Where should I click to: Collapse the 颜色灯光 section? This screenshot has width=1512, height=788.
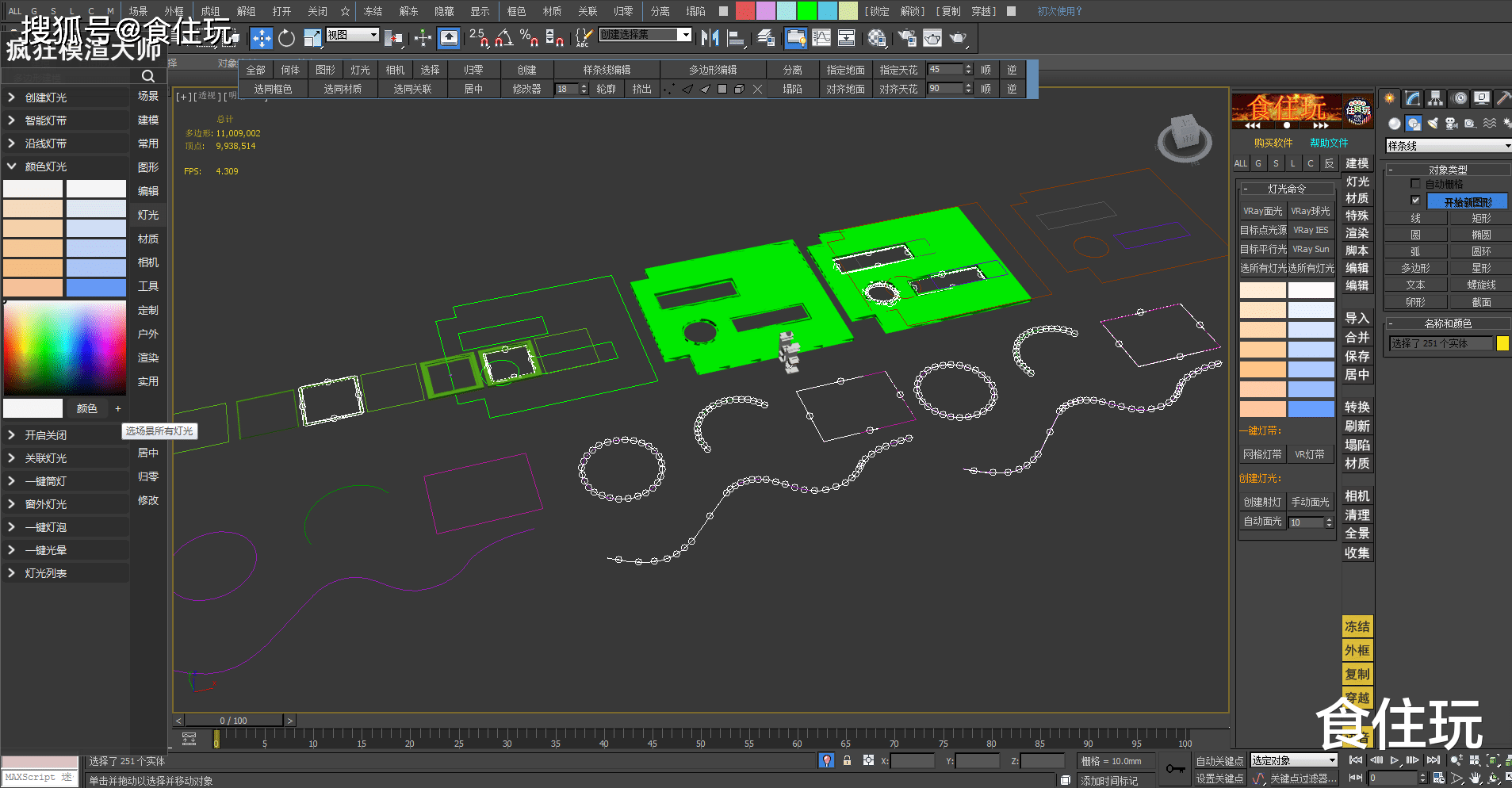[65, 166]
